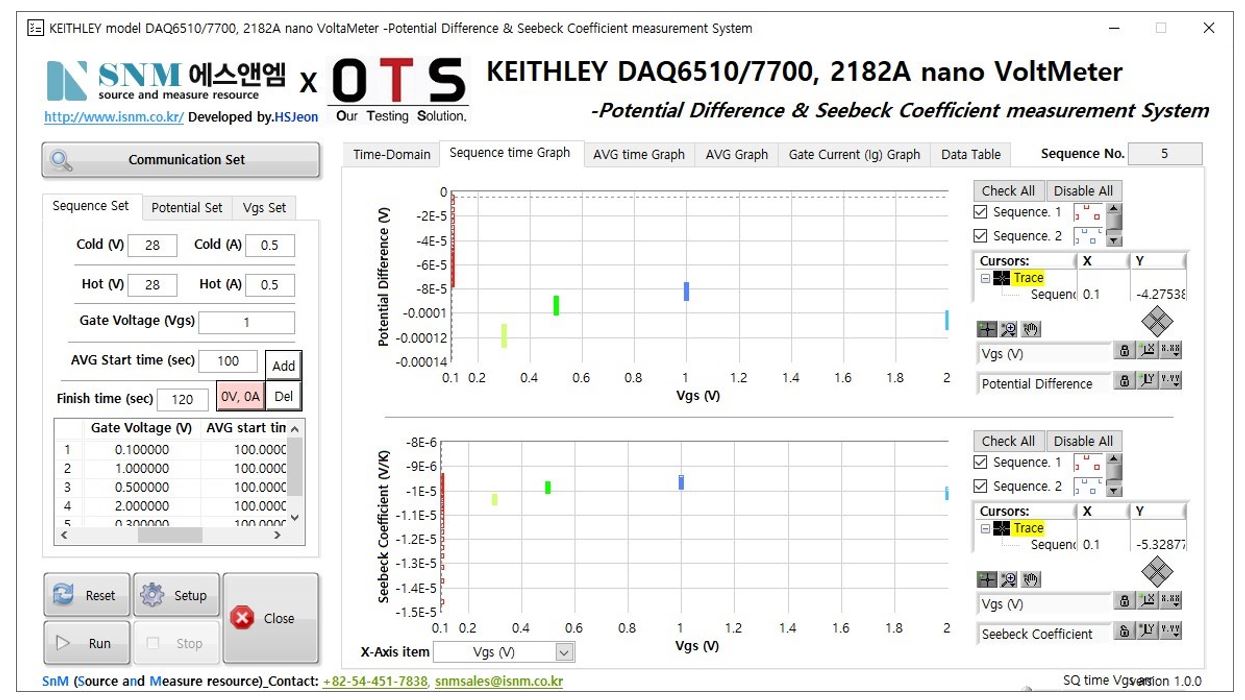Viewport: 1245px width, 700px height.
Task: Click the cursor mover diamond in top graph
Action: coord(1158,321)
